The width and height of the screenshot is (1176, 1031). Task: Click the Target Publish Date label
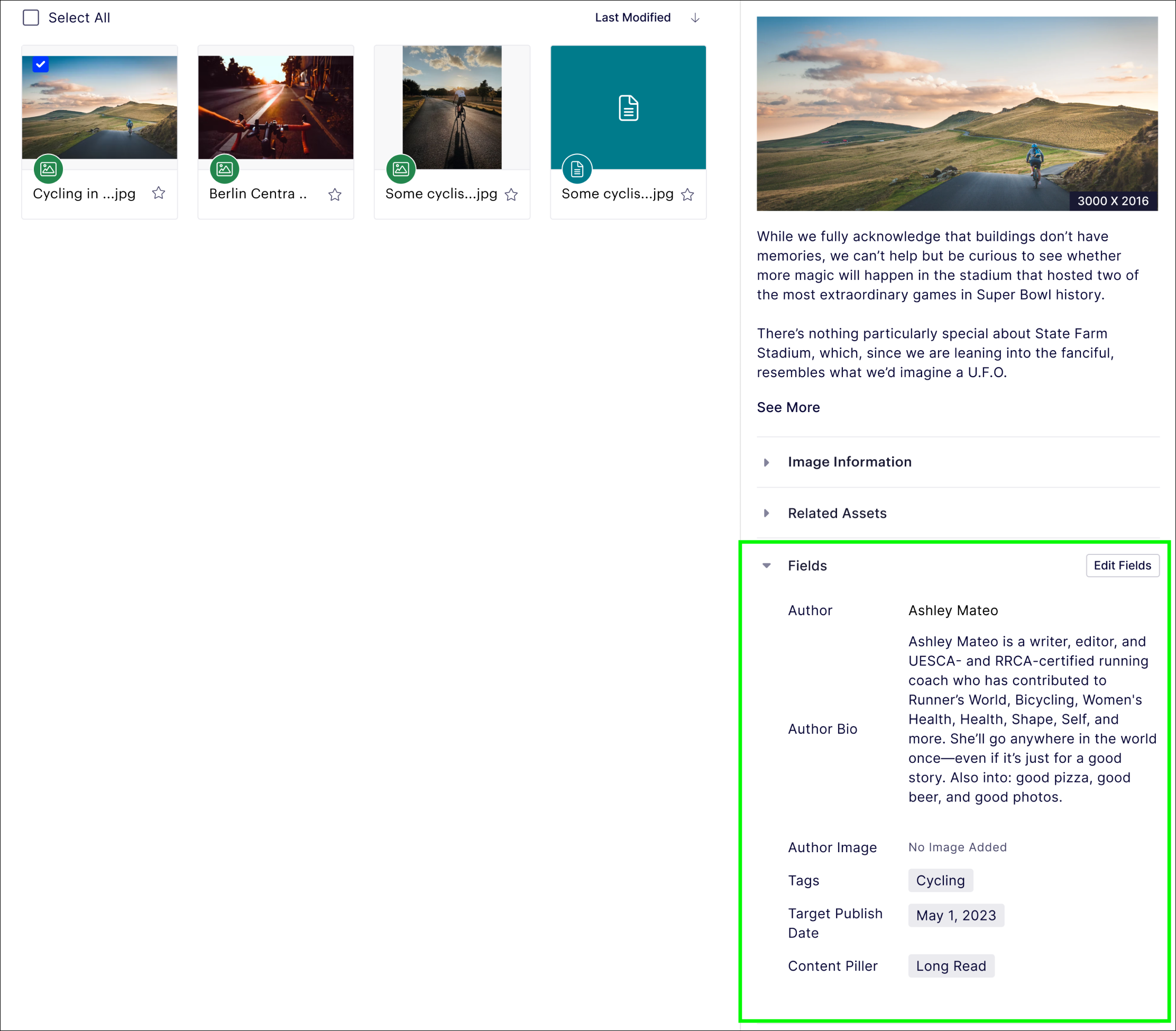coord(835,923)
